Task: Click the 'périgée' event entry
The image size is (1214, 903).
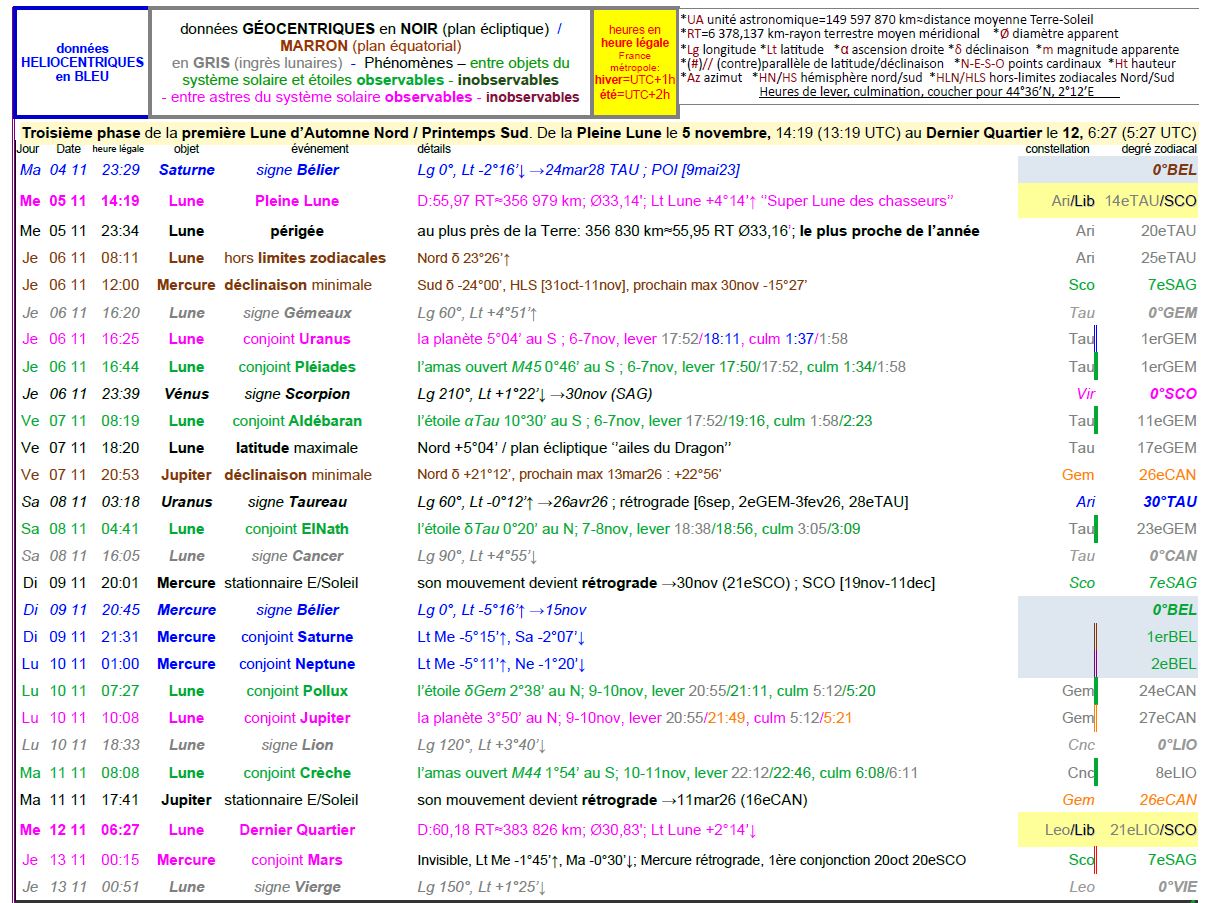Action: pyautogui.click(x=297, y=231)
